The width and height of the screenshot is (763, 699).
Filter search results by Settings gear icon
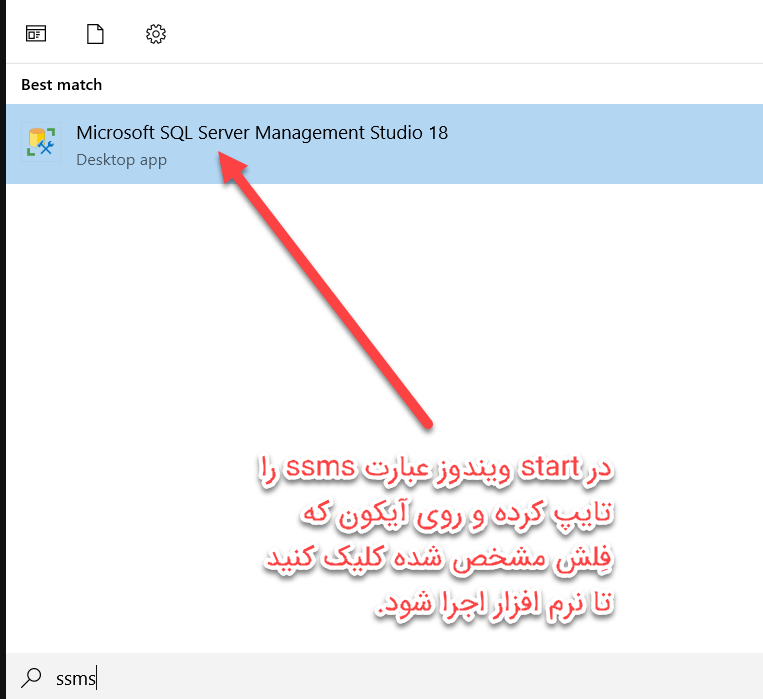[156, 34]
